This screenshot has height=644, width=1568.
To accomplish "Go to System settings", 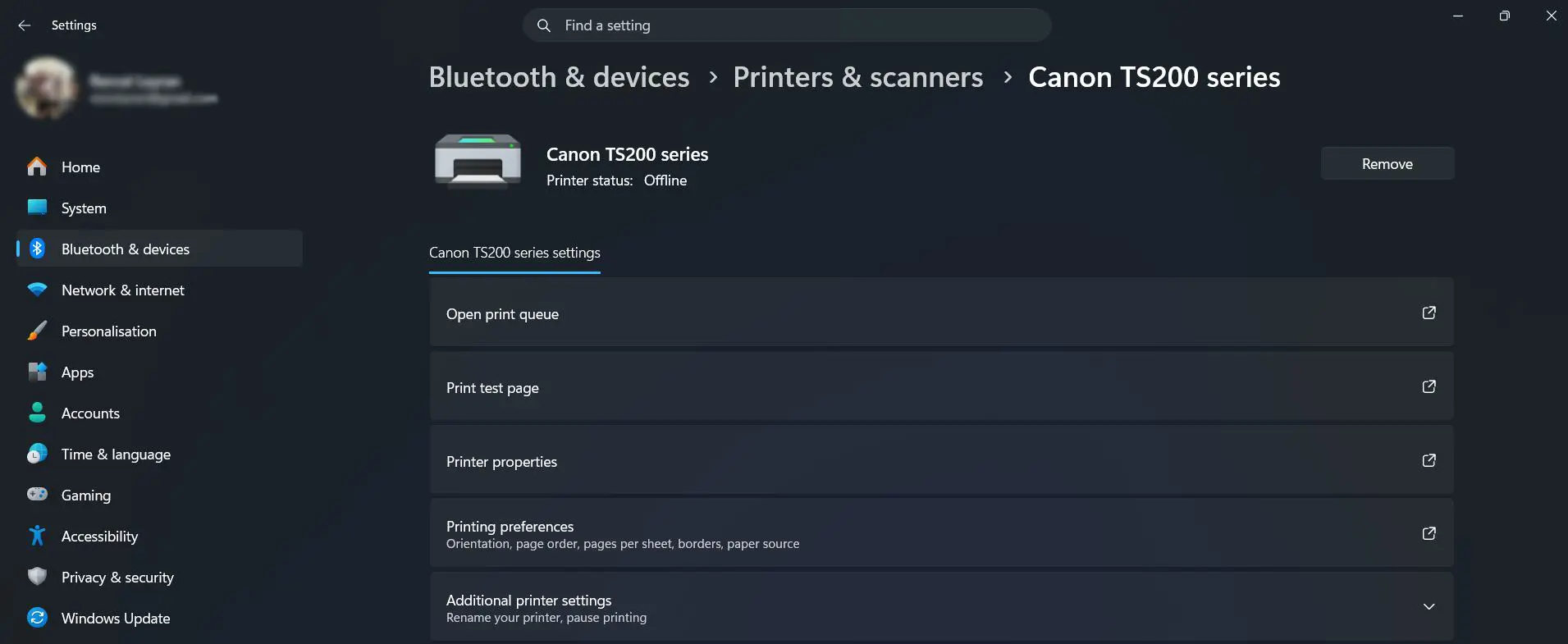I will [159, 208].
